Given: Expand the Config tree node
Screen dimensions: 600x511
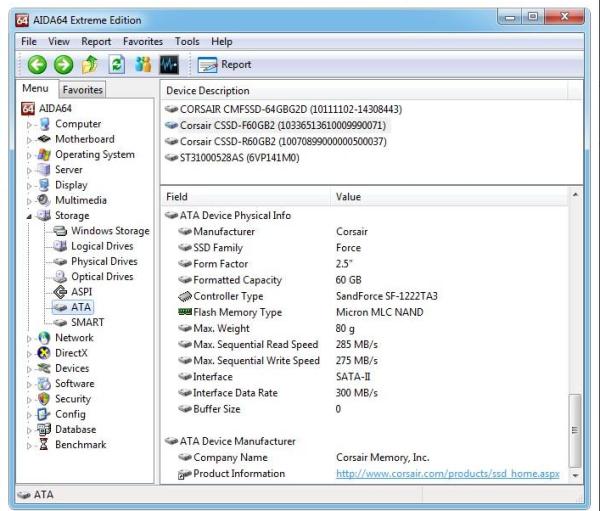Looking at the screenshot, I should tap(29, 415).
